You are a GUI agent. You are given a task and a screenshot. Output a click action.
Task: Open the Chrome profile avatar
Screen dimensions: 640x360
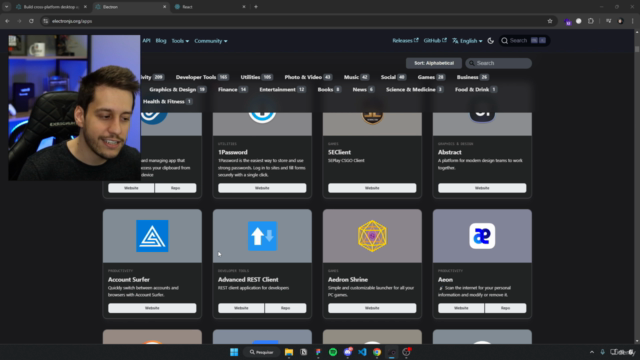(x=620, y=21)
